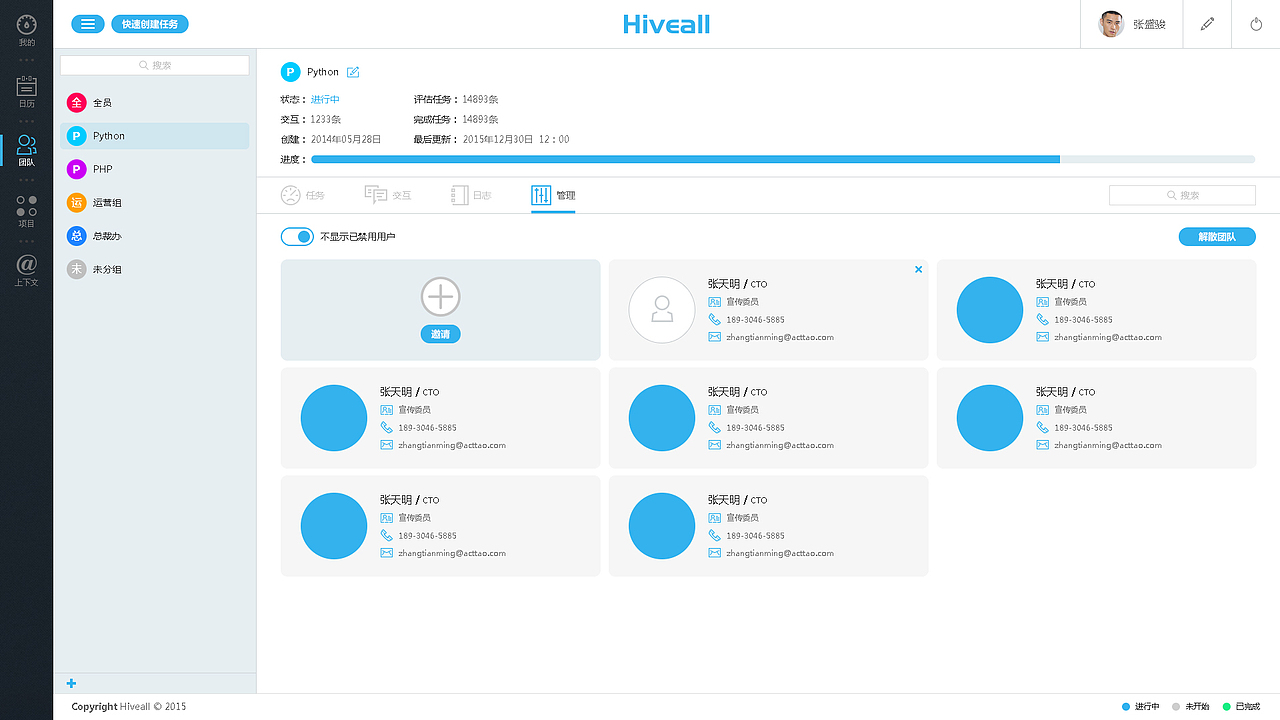The width and height of the screenshot is (1280, 720).
Task: Switch to the 管理 tab
Action: [553, 195]
